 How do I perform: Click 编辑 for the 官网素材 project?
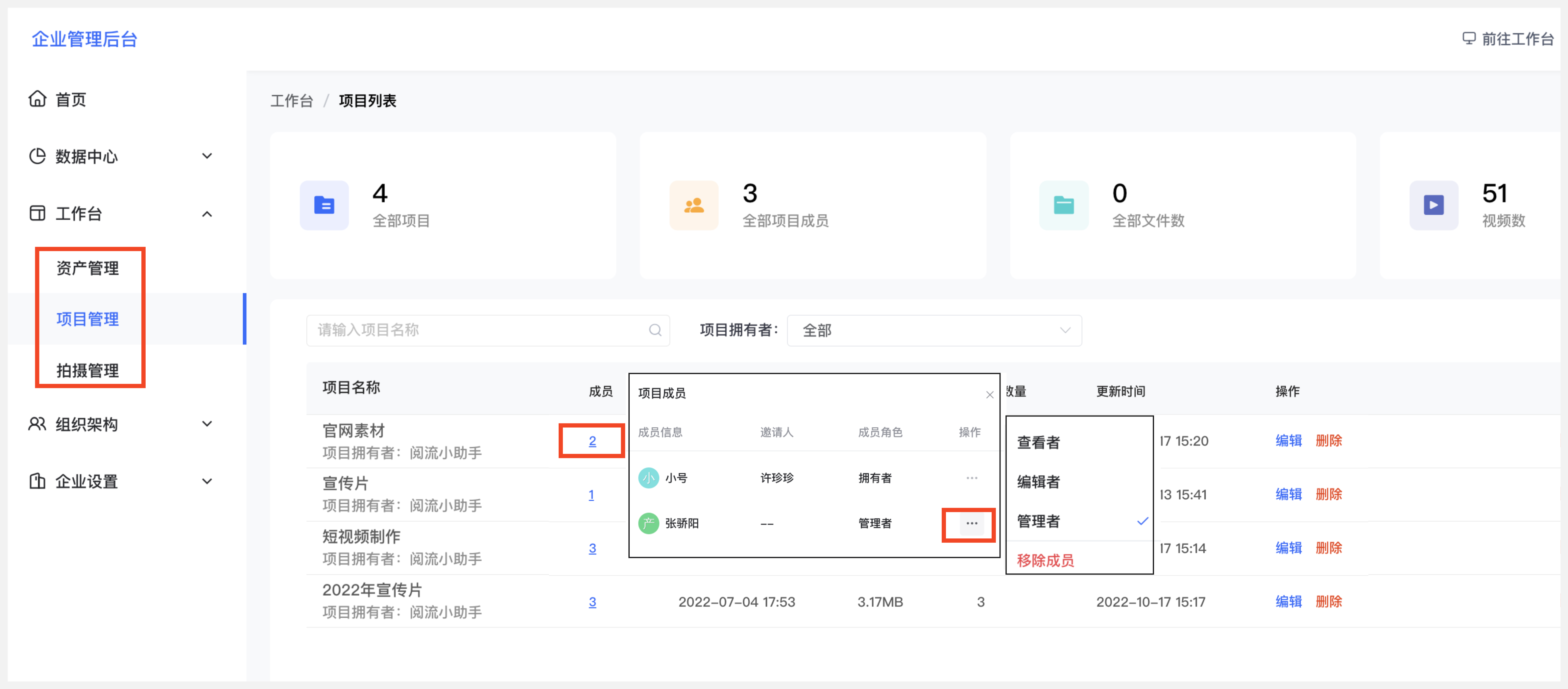(1289, 440)
